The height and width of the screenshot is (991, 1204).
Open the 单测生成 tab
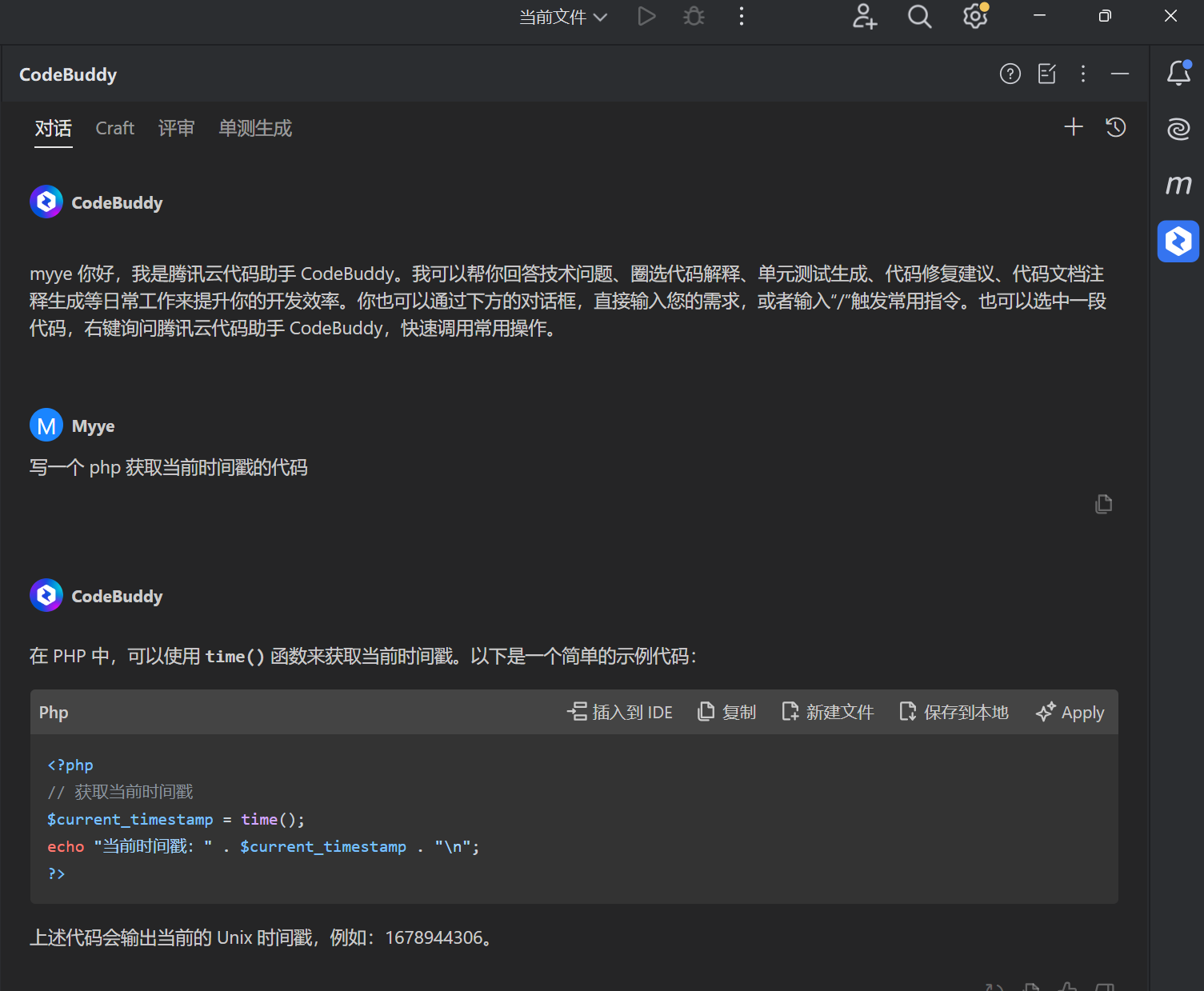coord(255,128)
